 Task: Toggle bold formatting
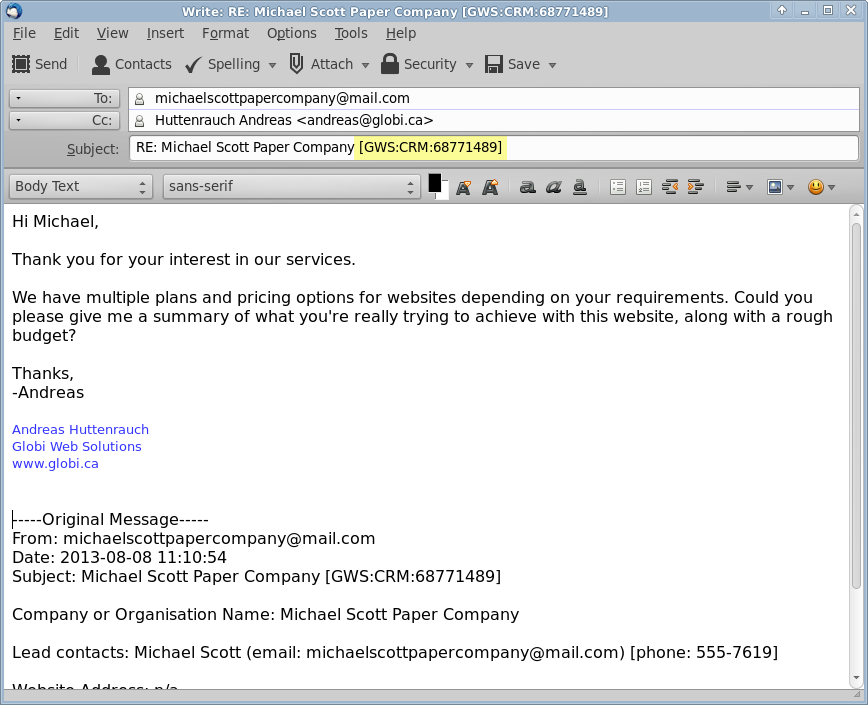pyautogui.click(x=528, y=188)
